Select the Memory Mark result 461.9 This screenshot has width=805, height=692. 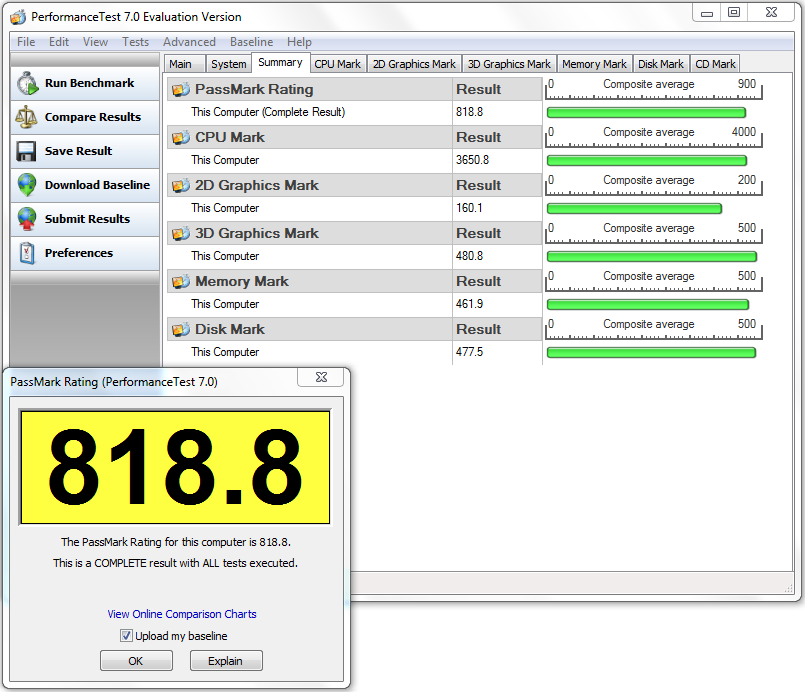tap(469, 304)
